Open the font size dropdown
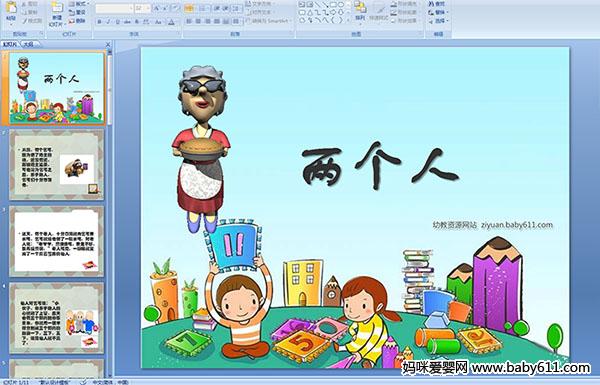The image size is (600, 385). point(143,8)
